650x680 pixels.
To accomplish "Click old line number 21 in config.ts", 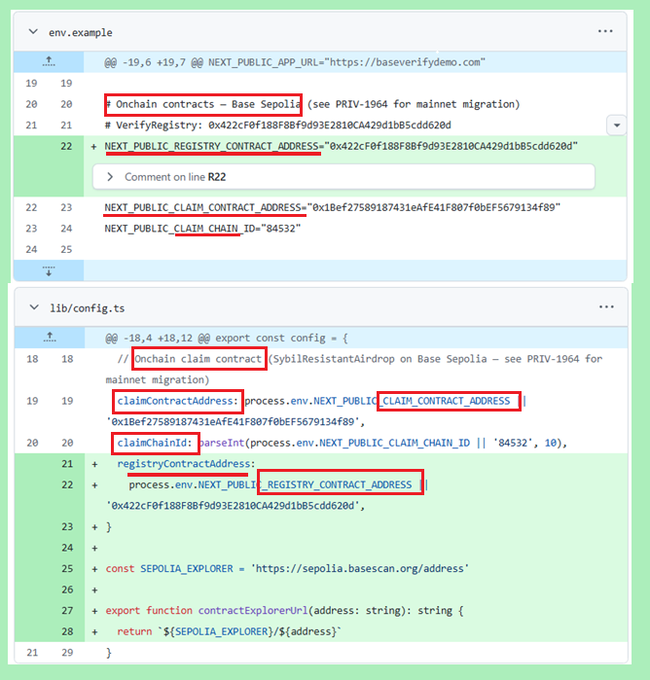I will pyautogui.click(x=32, y=653).
